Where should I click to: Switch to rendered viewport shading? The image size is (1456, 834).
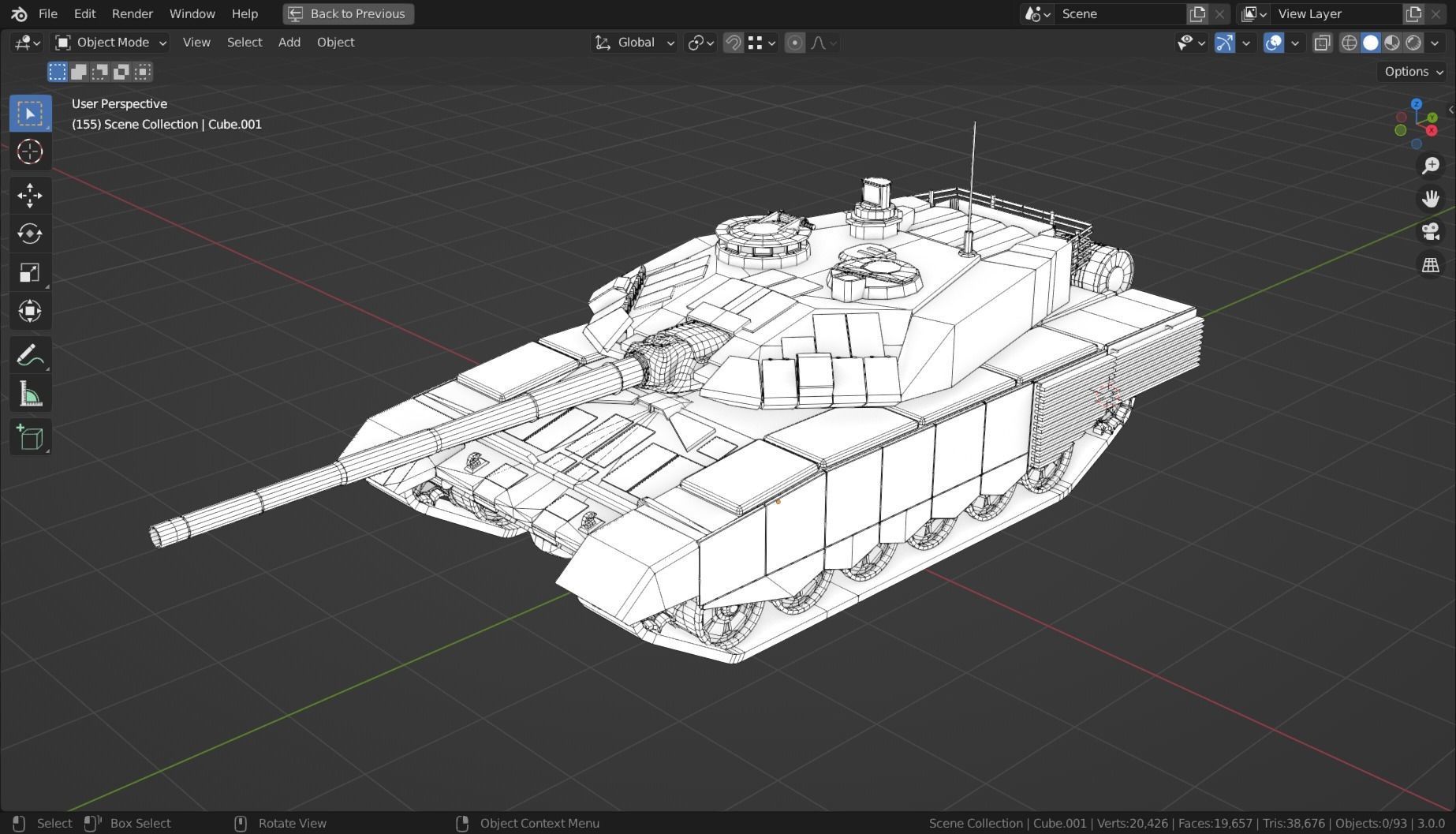(x=1413, y=43)
